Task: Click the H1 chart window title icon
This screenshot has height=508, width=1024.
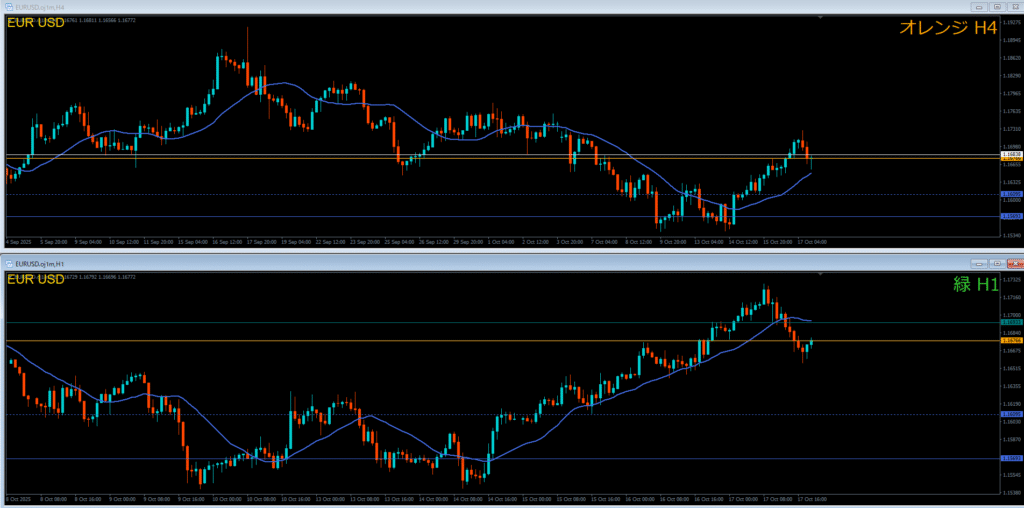Action: click(8, 264)
